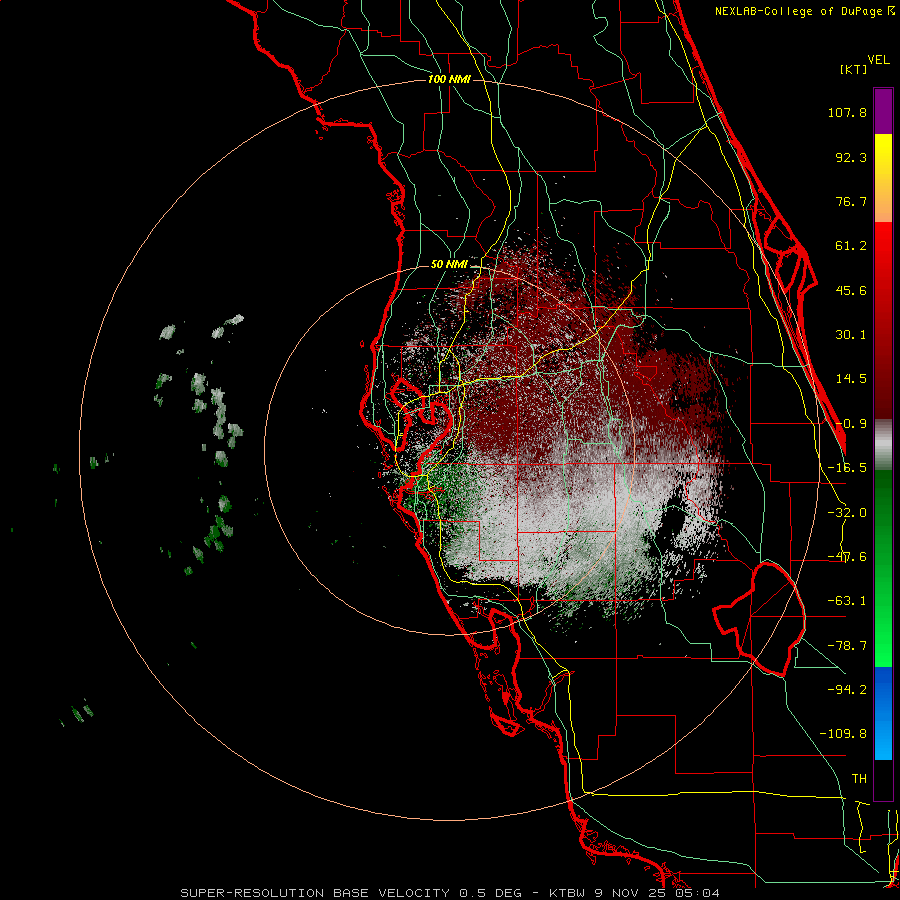Click the -63.1 velocity scale value
The image size is (900, 900).
pyautogui.click(x=847, y=601)
